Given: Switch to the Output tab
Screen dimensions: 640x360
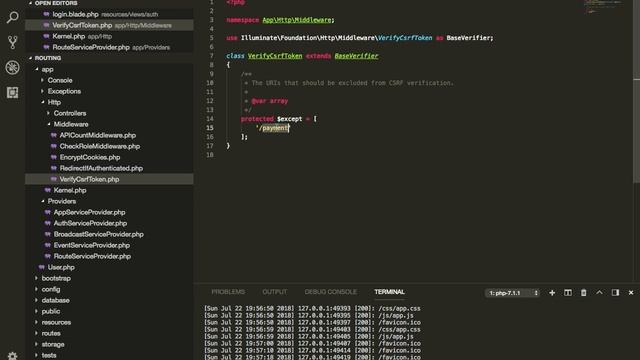Looking at the screenshot, I should click(275, 292).
